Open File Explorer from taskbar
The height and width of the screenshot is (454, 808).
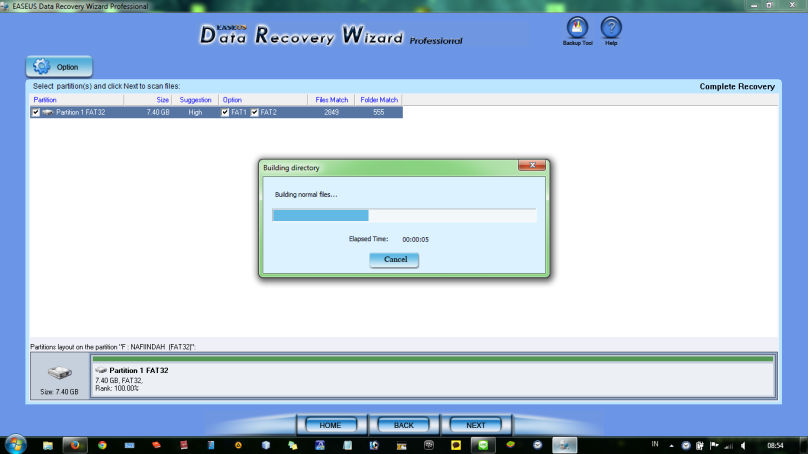point(47,445)
